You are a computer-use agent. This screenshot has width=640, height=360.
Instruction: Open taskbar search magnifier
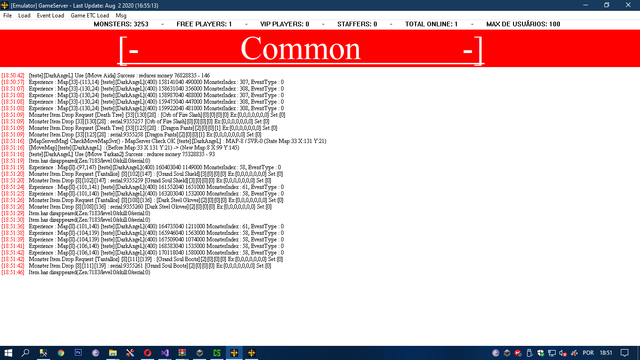(x=25, y=353)
